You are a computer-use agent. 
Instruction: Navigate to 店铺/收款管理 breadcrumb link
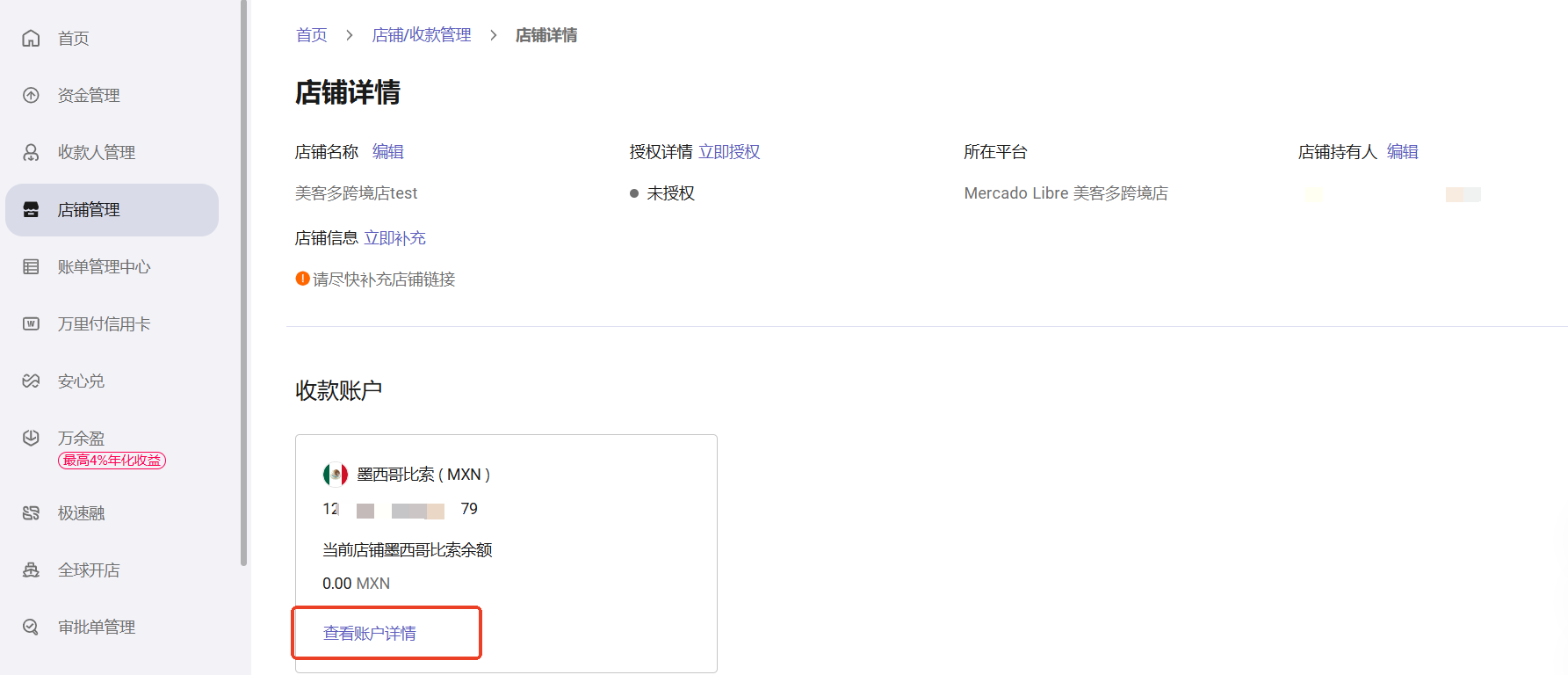[x=422, y=35]
